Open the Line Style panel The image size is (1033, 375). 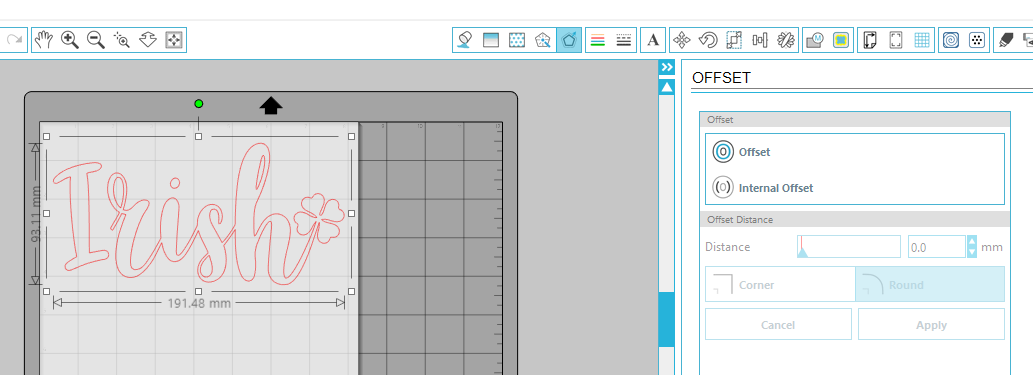(x=624, y=40)
